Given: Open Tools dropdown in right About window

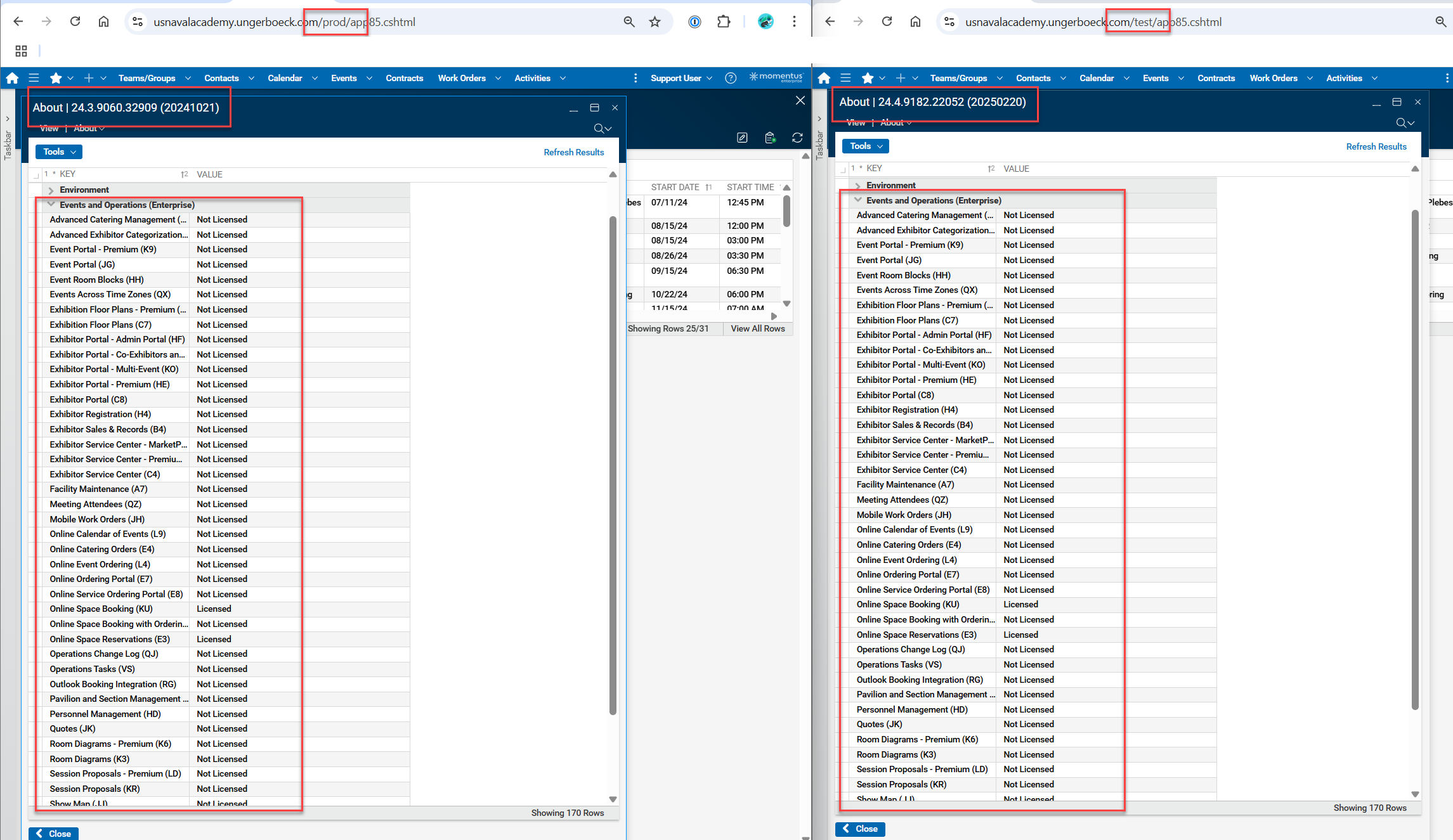Looking at the screenshot, I should coord(866,146).
